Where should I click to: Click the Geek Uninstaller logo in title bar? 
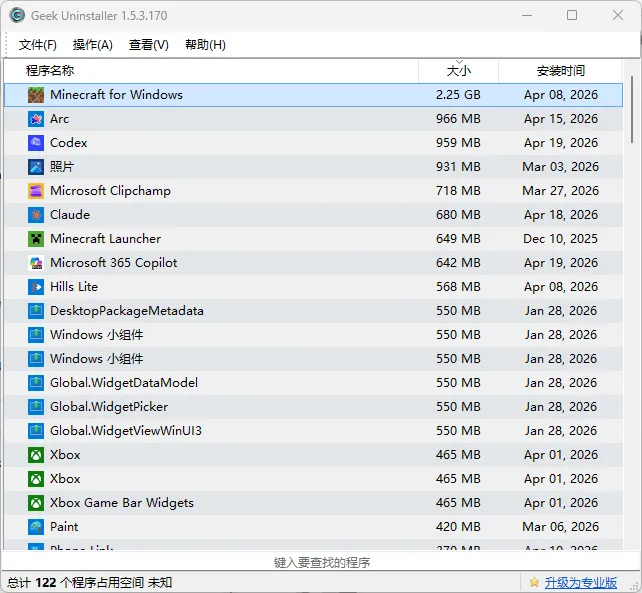(17, 15)
